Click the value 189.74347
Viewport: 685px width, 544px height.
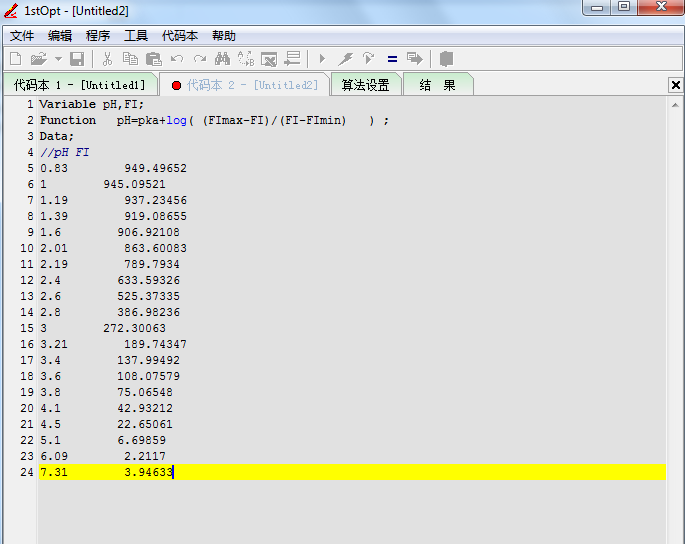point(156,344)
